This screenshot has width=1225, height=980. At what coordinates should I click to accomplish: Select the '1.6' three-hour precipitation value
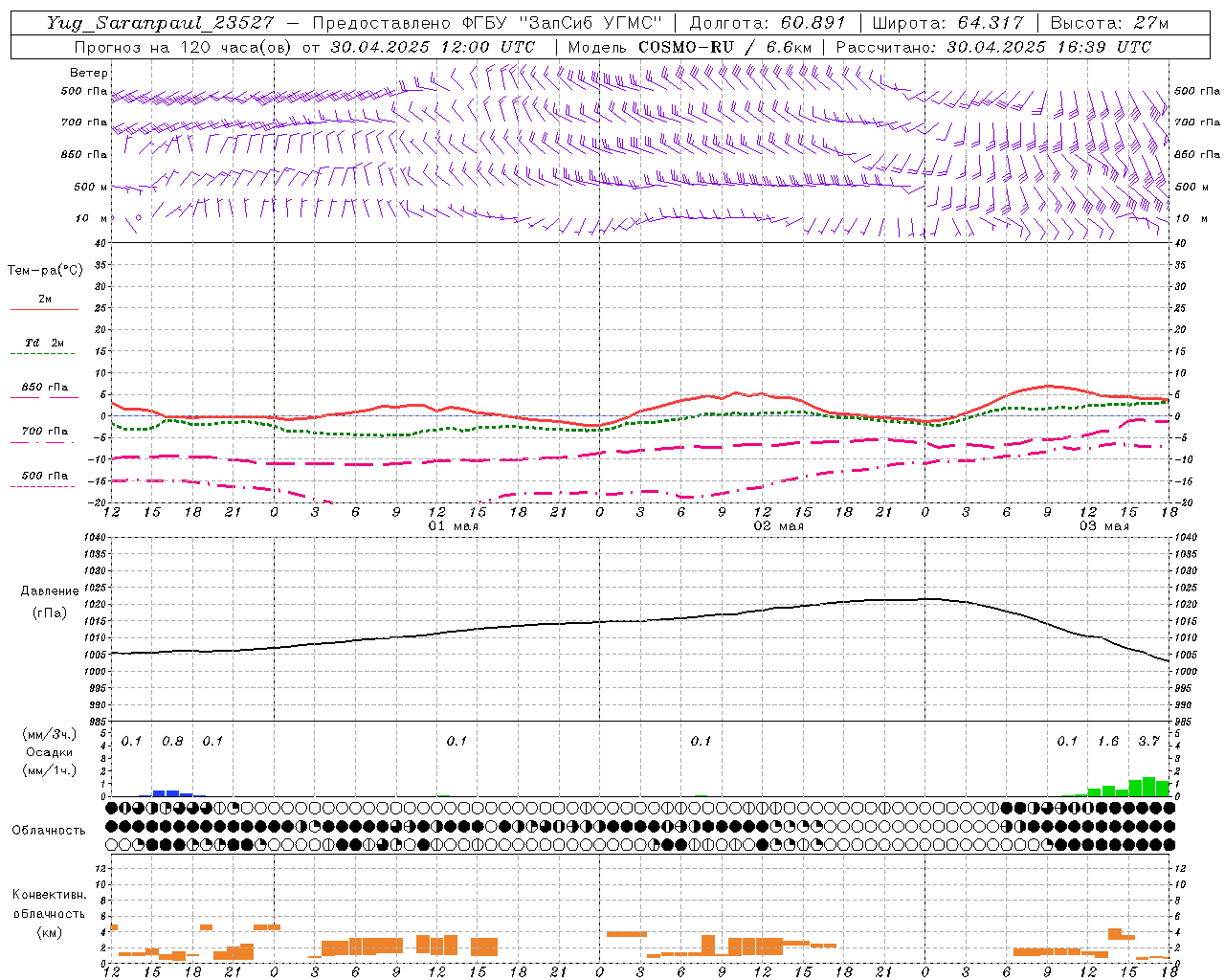(x=1108, y=742)
